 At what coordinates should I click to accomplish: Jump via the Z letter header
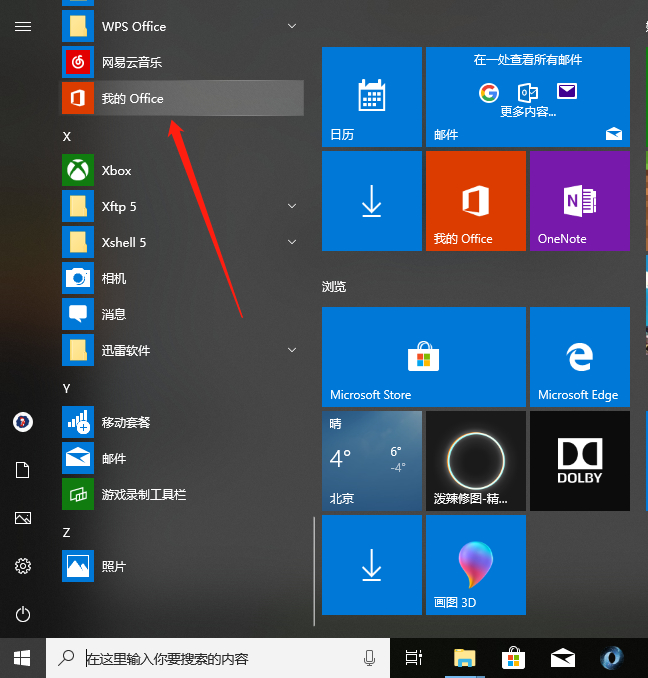pyautogui.click(x=67, y=533)
